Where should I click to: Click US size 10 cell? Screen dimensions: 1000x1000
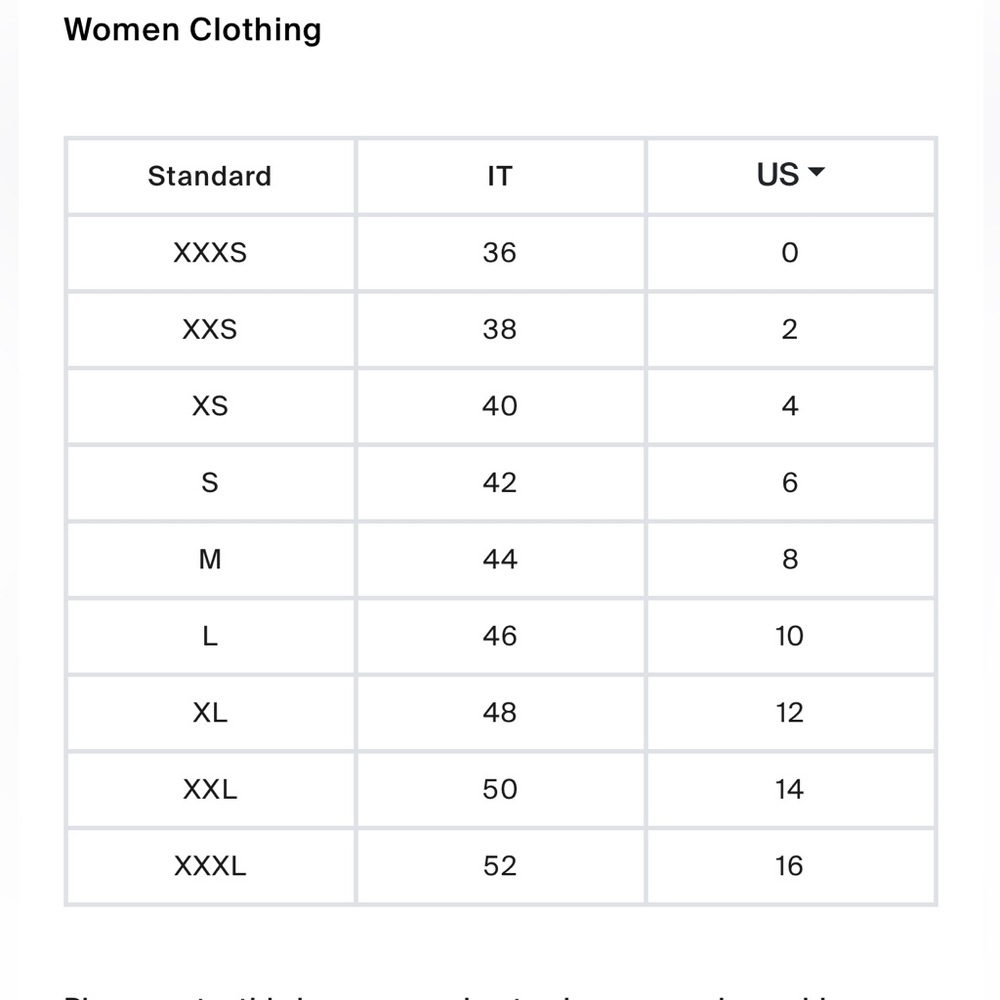pos(791,636)
